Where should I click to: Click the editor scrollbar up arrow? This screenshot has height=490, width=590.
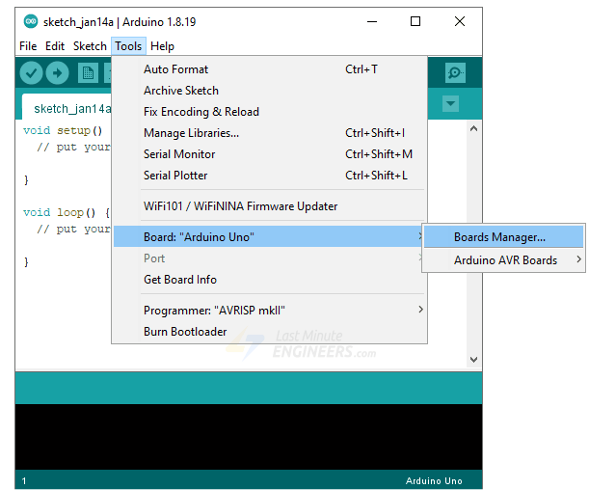point(474,129)
